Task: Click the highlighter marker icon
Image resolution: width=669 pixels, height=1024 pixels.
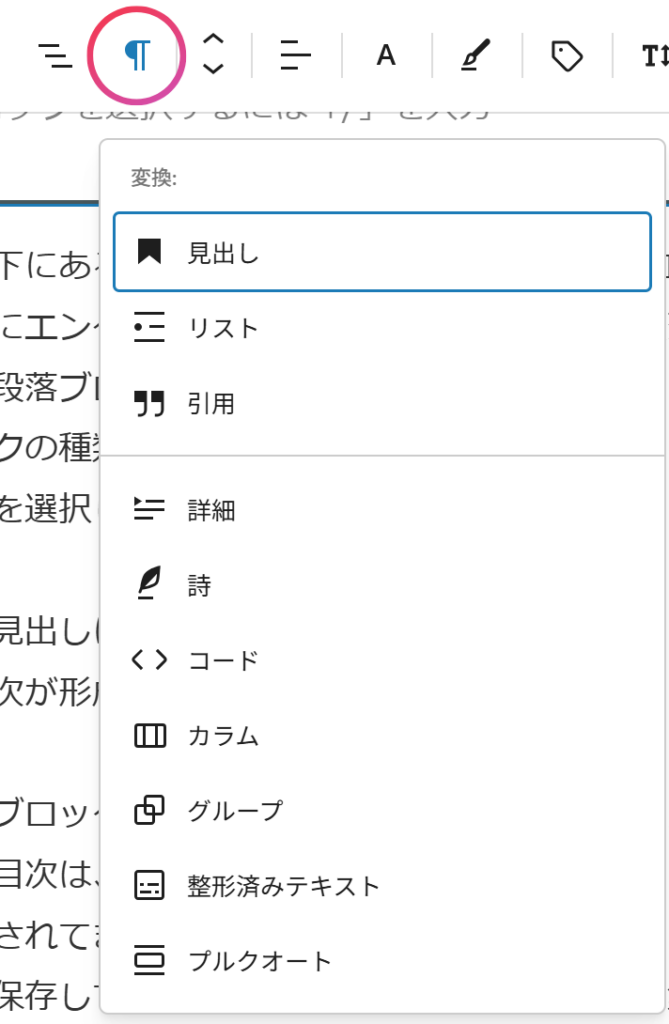Action: click(x=476, y=56)
